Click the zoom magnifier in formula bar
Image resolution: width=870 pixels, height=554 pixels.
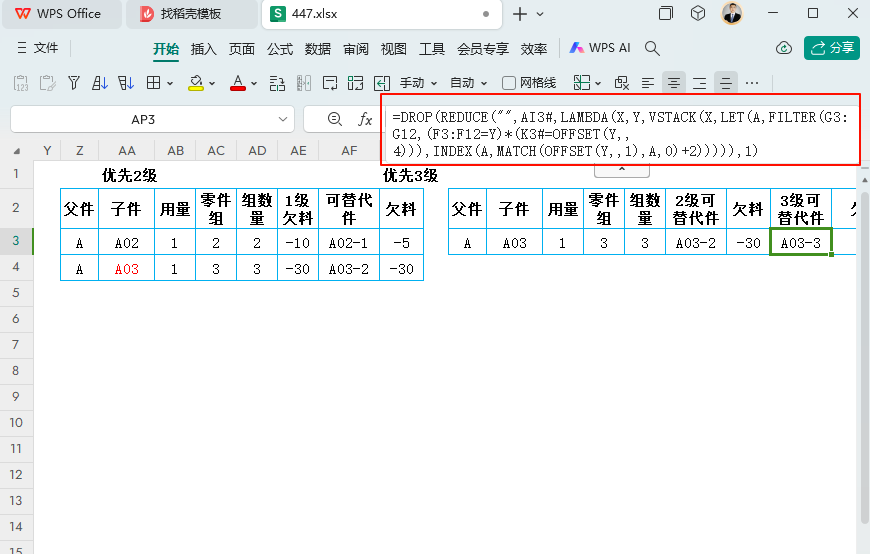tap(335, 119)
